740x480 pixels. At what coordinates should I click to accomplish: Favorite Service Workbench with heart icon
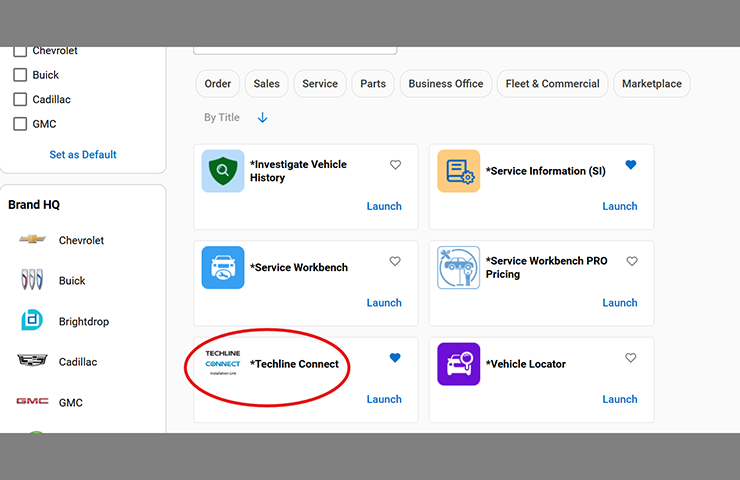pyautogui.click(x=395, y=261)
